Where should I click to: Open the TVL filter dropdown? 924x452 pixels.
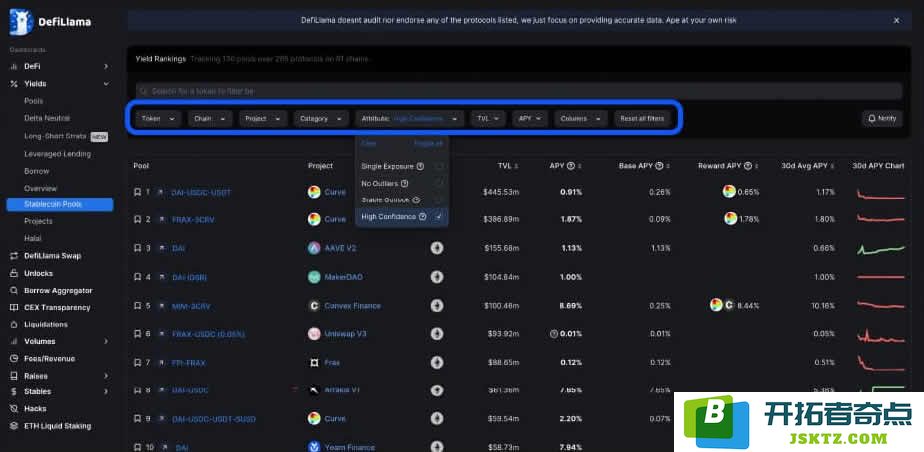[488, 118]
